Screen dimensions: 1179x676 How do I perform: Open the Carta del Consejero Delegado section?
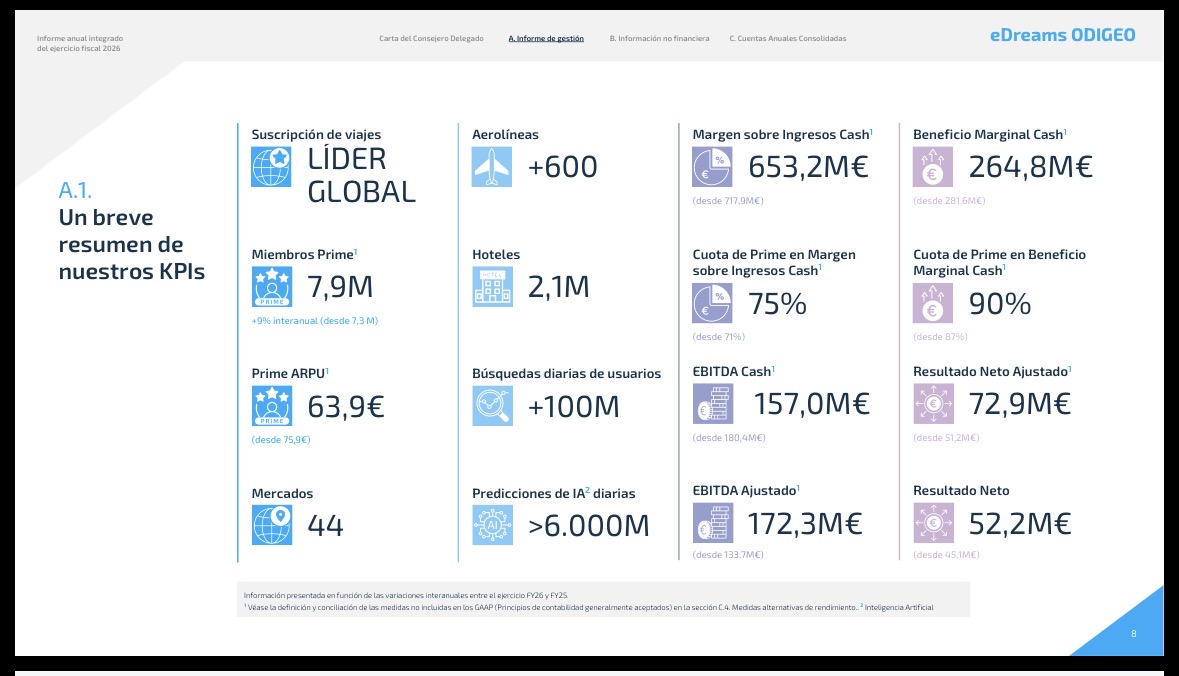point(432,38)
